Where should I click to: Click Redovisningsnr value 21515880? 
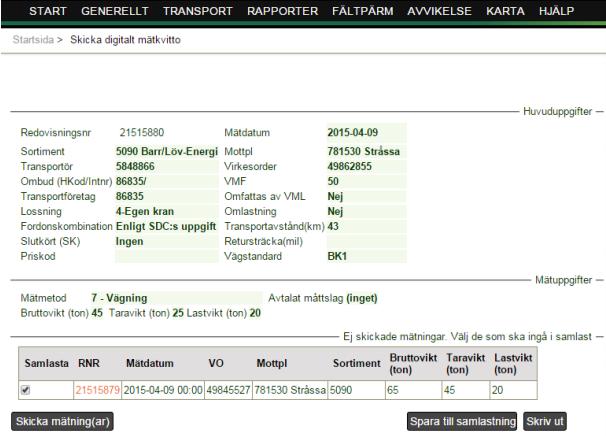(141, 133)
